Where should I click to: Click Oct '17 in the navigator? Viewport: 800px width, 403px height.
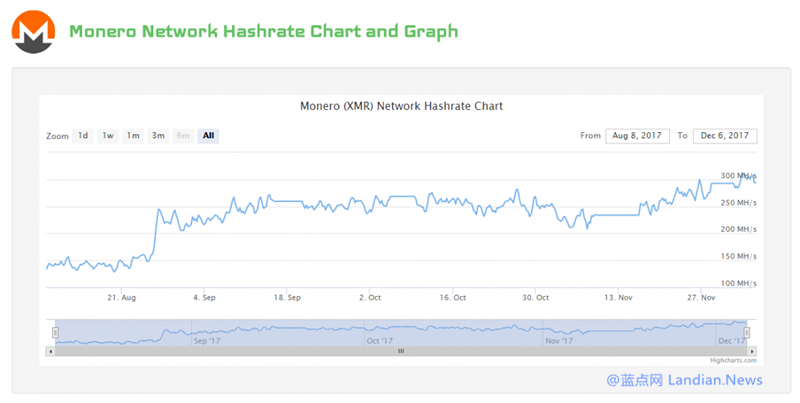pos(379,340)
